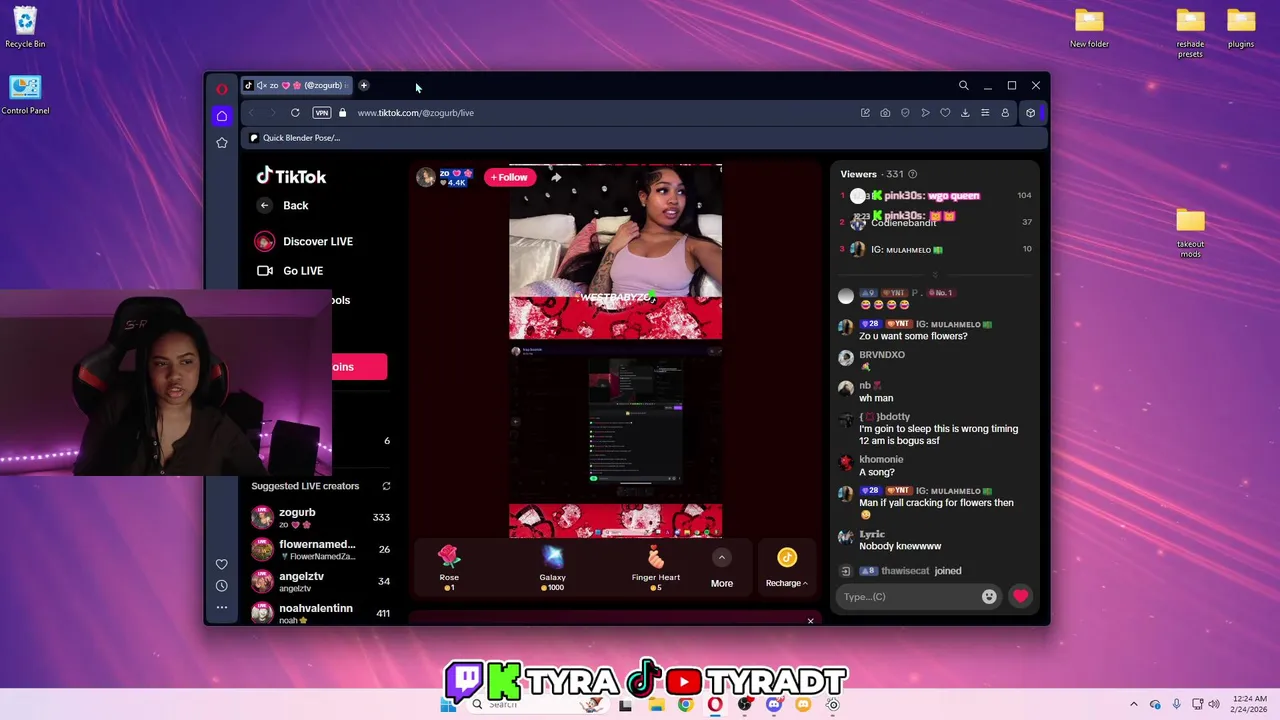Open Discord from the taskbar

pyautogui.click(x=774, y=705)
